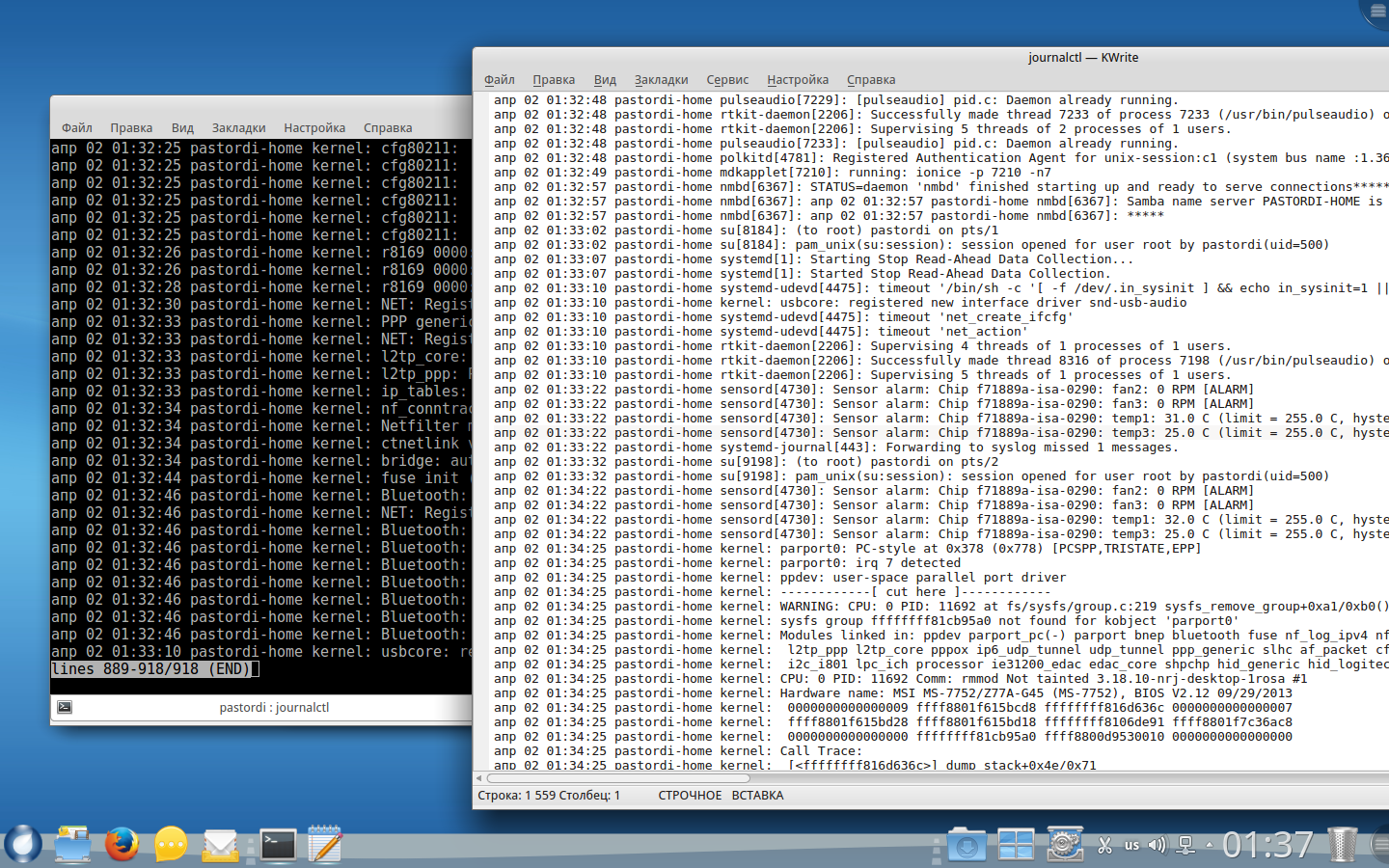Open Konsole's Вид menu
1389x868 pixels.
pos(182,128)
